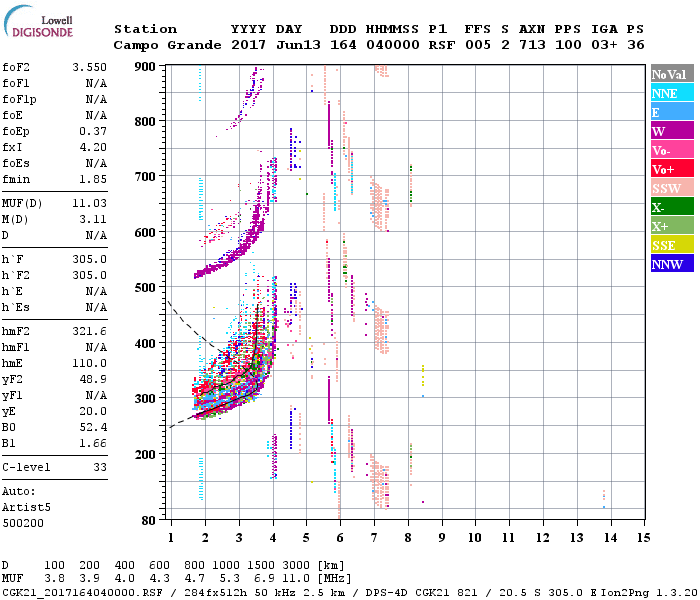Click the C-level value 33
Image resolution: width=700 pixels, height=600 pixels.
(100, 467)
